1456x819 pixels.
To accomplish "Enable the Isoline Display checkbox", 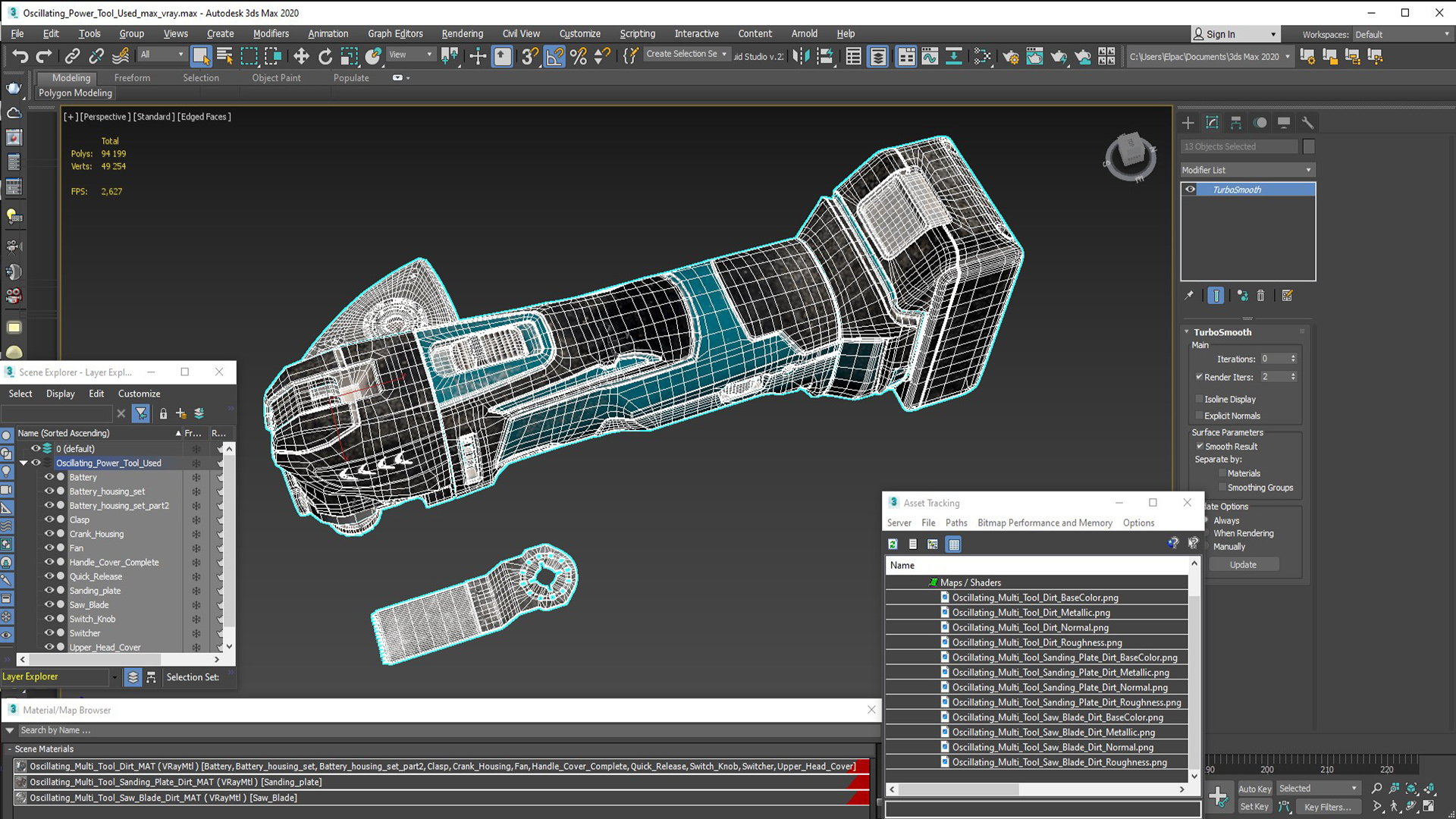I will coord(1199,399).
